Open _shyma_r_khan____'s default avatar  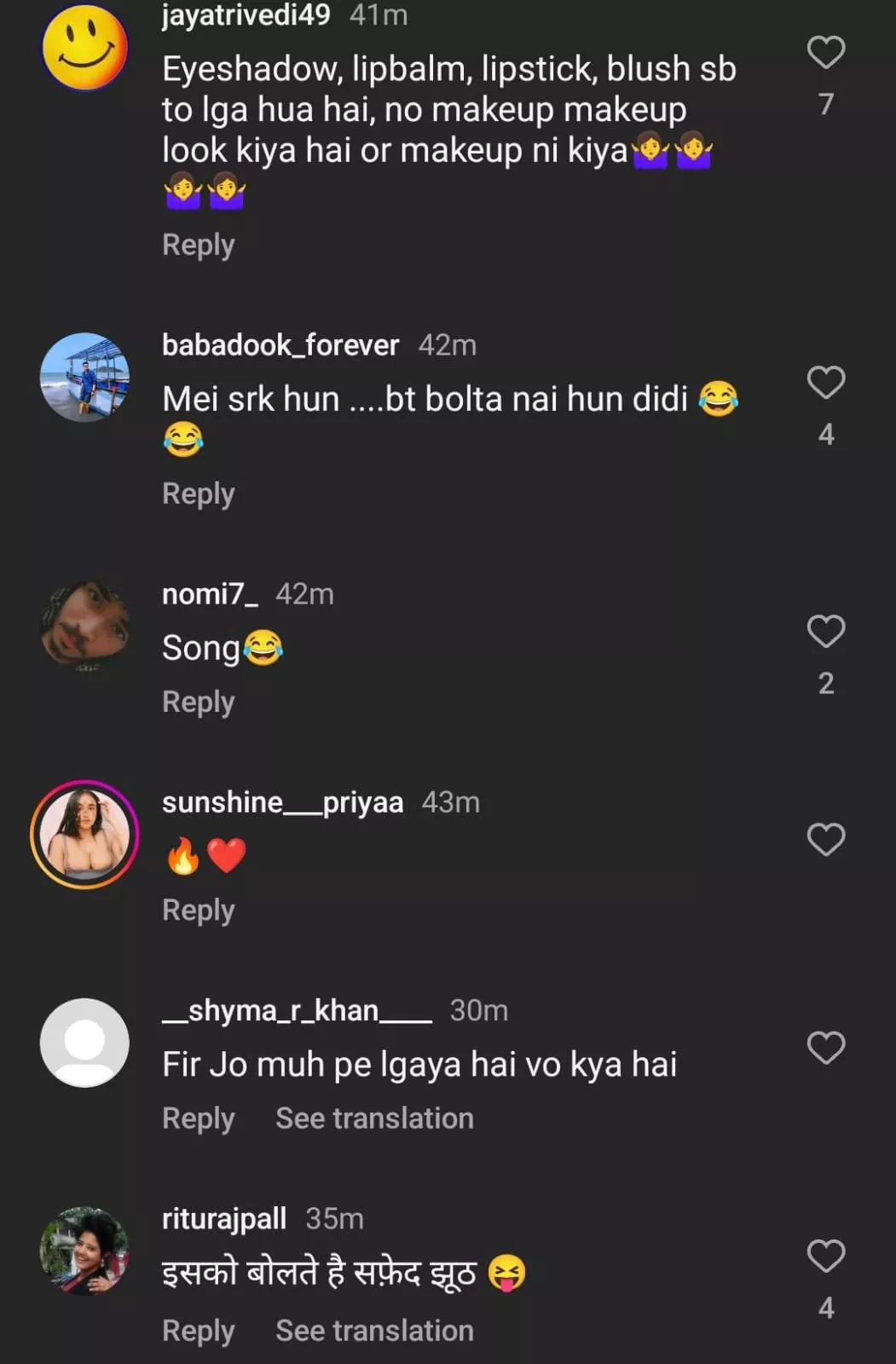(x=84, y=1043)
